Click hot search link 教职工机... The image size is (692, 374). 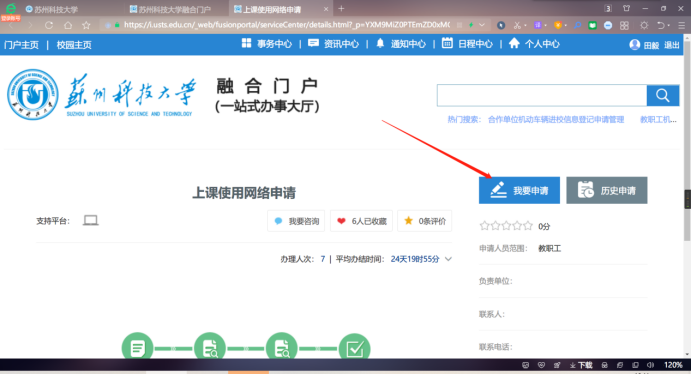(658, 120)
